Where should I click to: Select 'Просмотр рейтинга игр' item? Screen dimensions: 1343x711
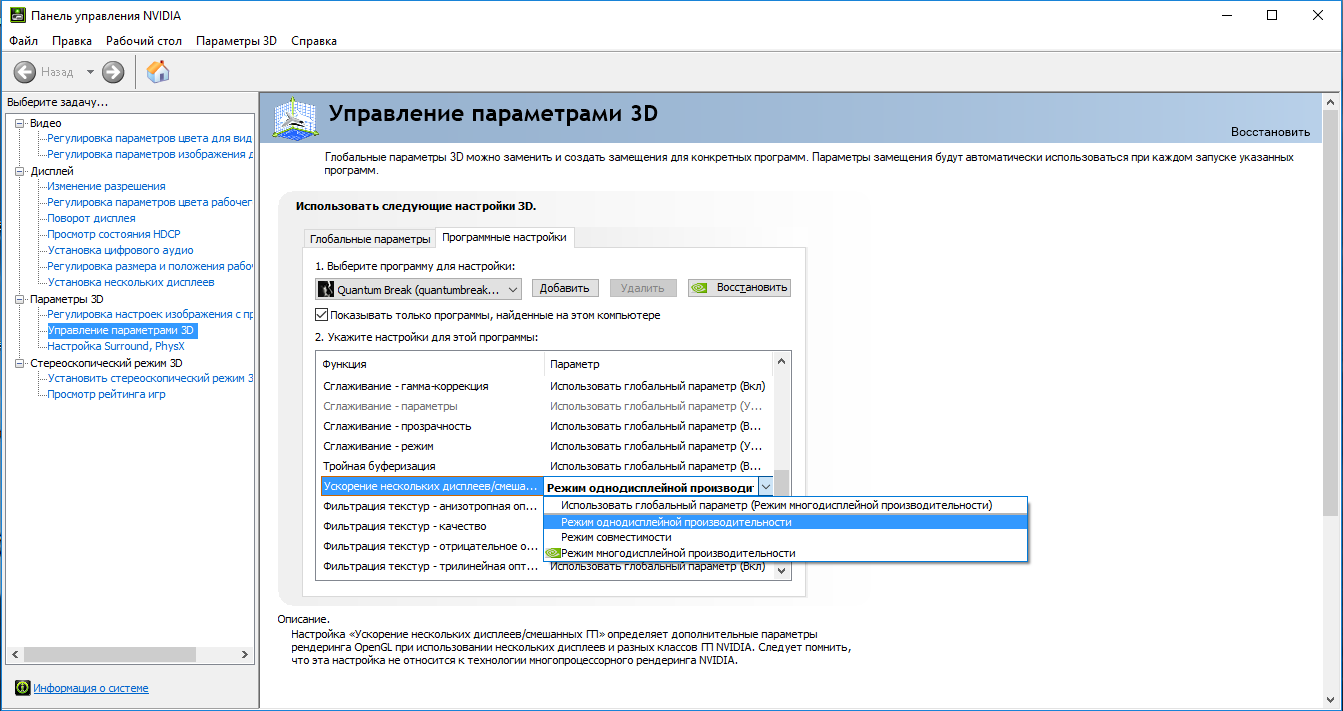106,394
